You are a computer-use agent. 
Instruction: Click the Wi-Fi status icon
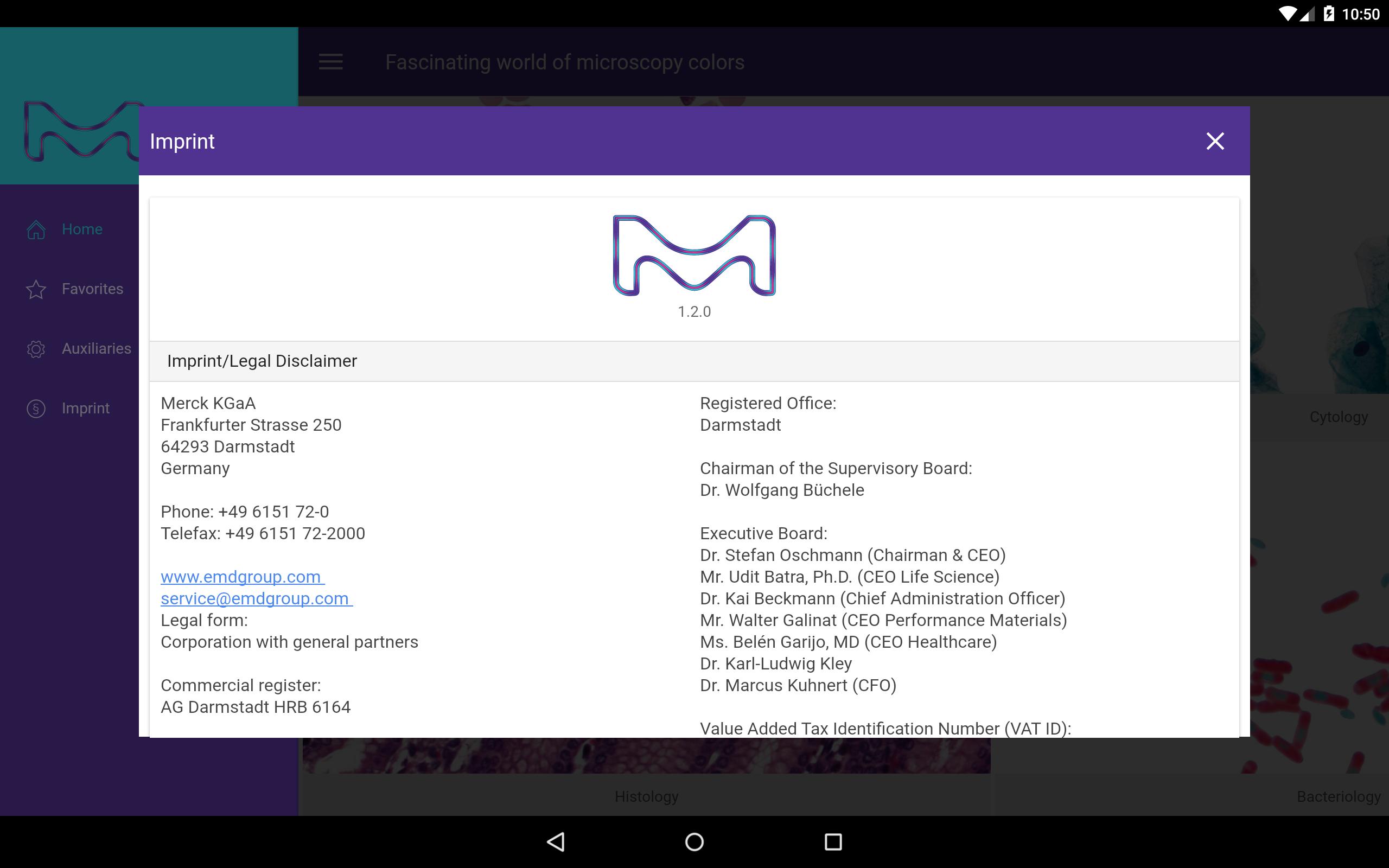(1288, 14)
